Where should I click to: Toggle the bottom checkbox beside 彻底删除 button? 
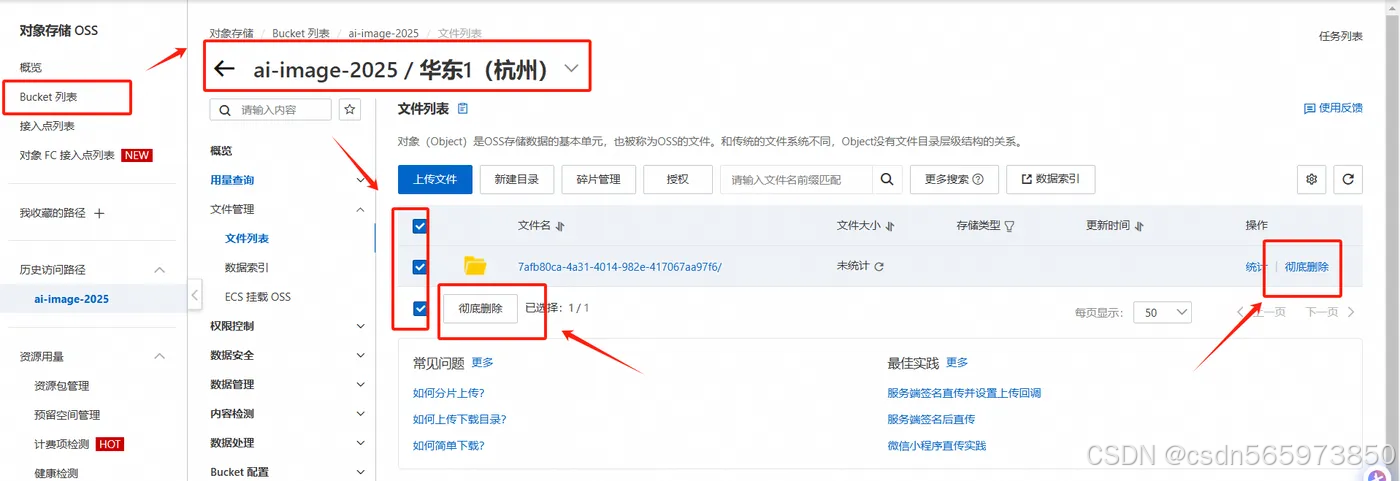(x=420, y=308)
